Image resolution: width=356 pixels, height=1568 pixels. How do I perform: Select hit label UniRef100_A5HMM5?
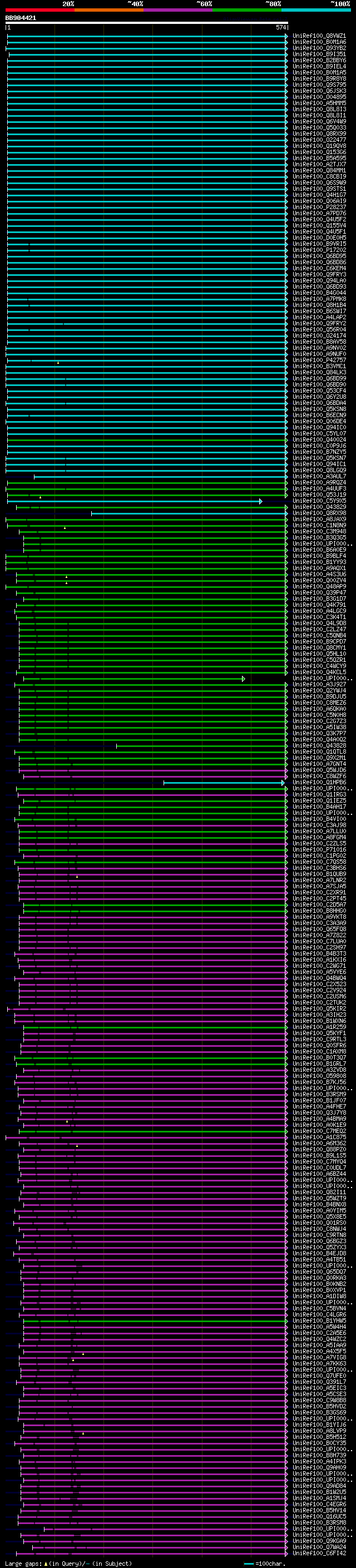pyautogui.click(x=319, y=103)
